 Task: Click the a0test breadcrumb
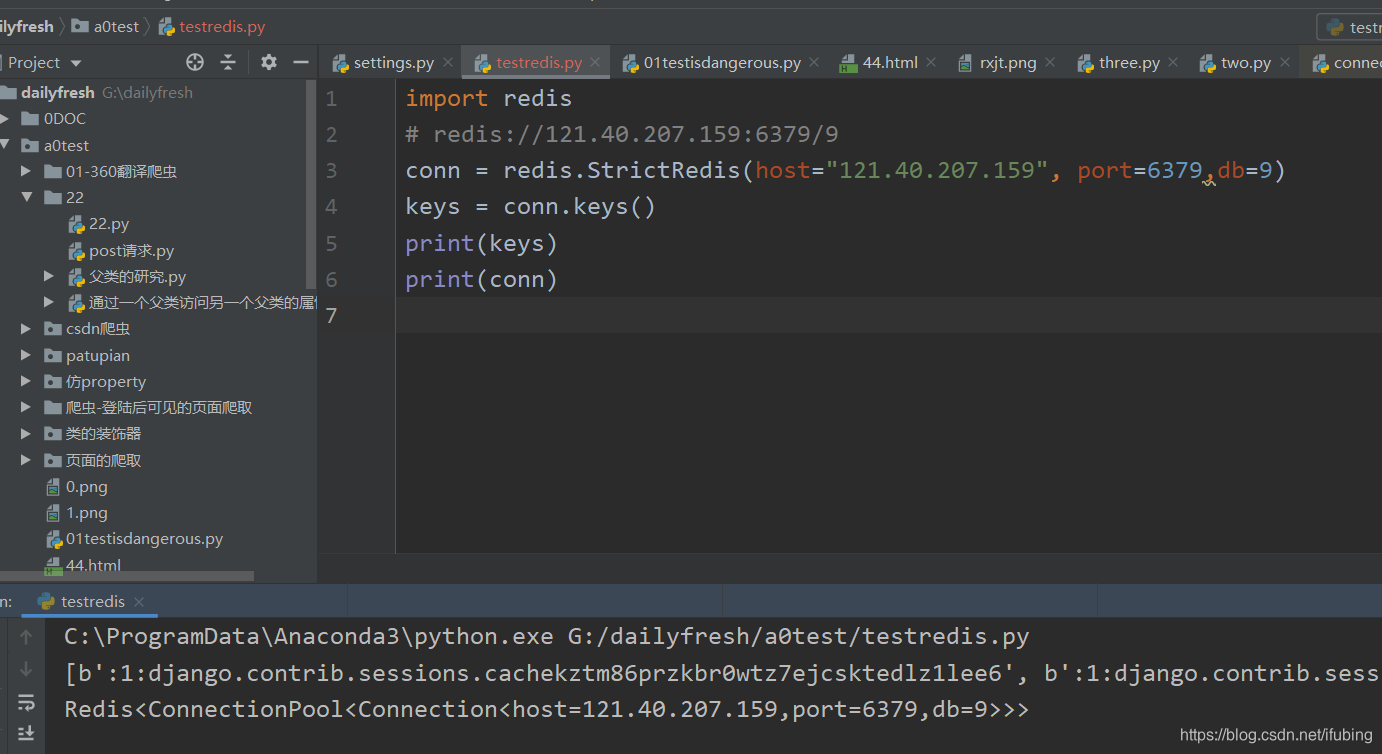[x=105, y=27]
